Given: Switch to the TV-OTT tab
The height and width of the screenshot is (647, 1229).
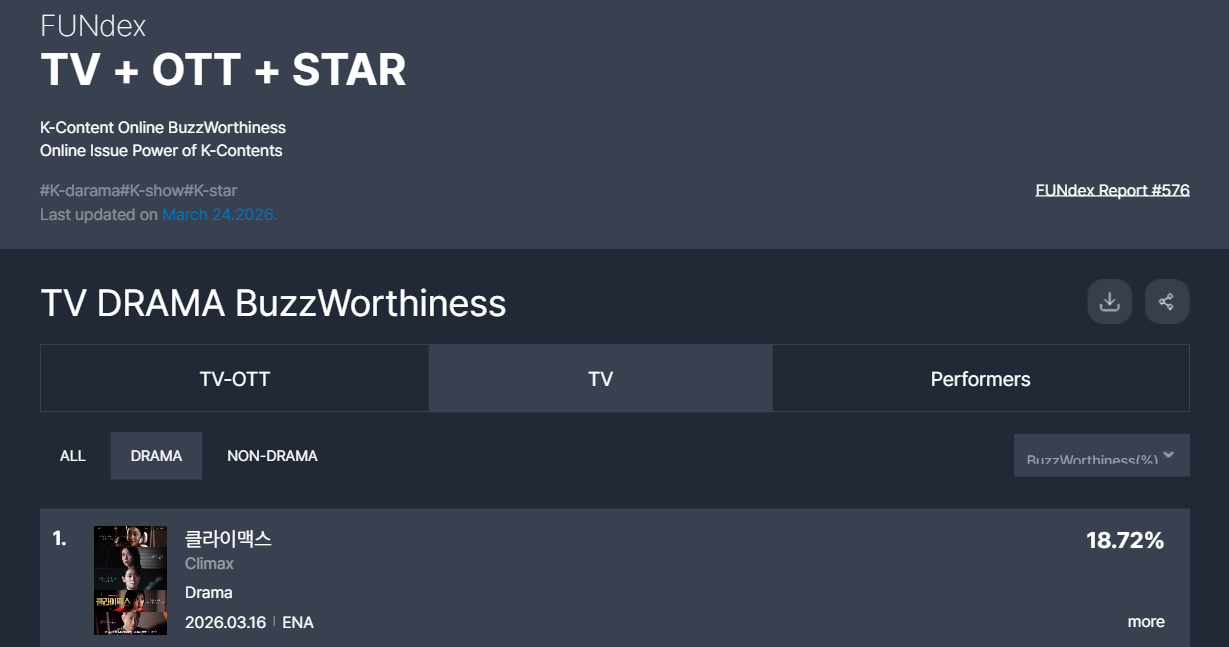Looking at the screenshot, I should (235, 379).
